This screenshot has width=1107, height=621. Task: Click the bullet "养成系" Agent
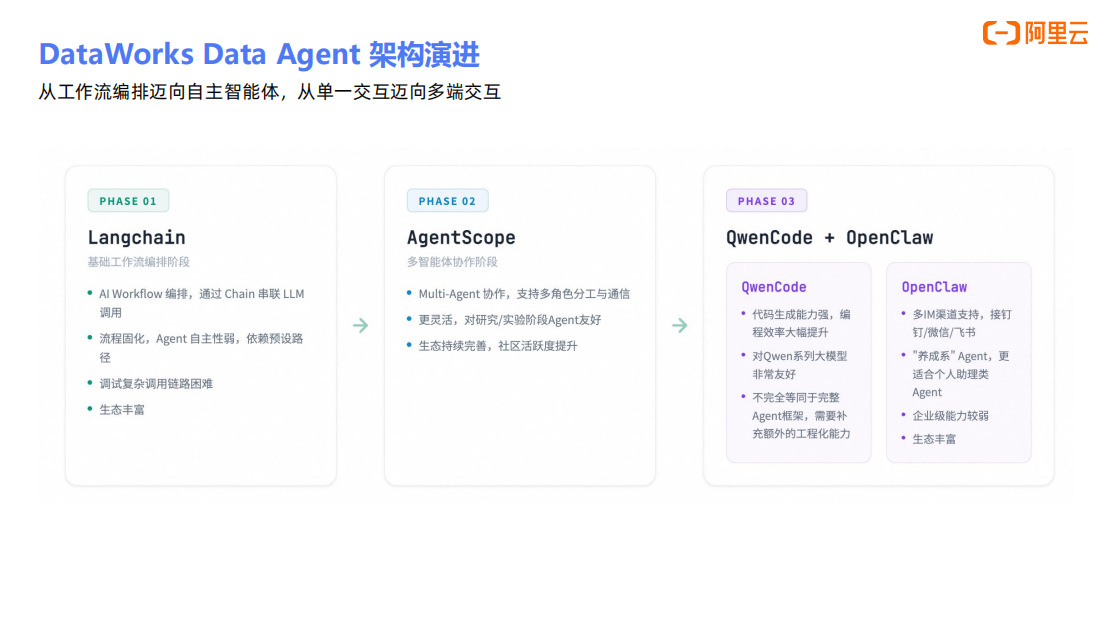click(961, 374)
